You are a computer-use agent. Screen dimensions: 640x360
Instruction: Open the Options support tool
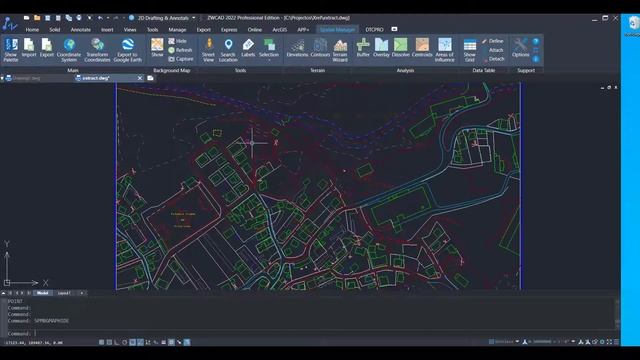click(x=520, y=48)
